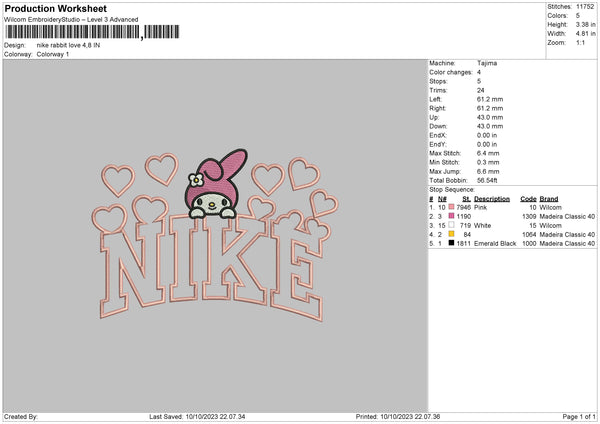Click the magenta swatch beside 1190 stitches
This screenshot has height=424, width=600.
(452, 216)
